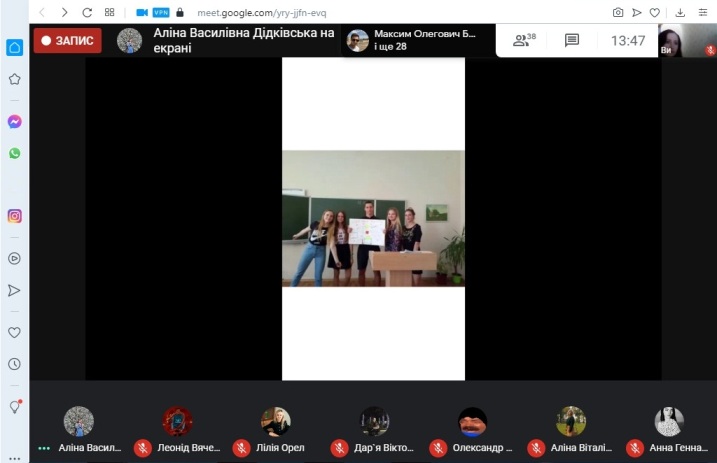Select the meet.google.com address field
Screen dimensions: 717x463
(x=262, y=13)
